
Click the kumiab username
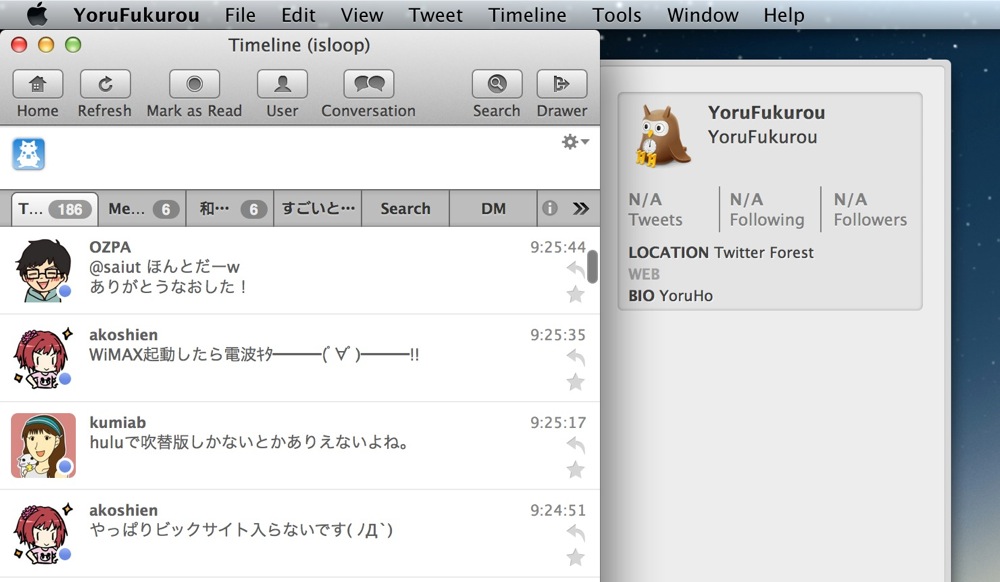[x=117, y=423]
